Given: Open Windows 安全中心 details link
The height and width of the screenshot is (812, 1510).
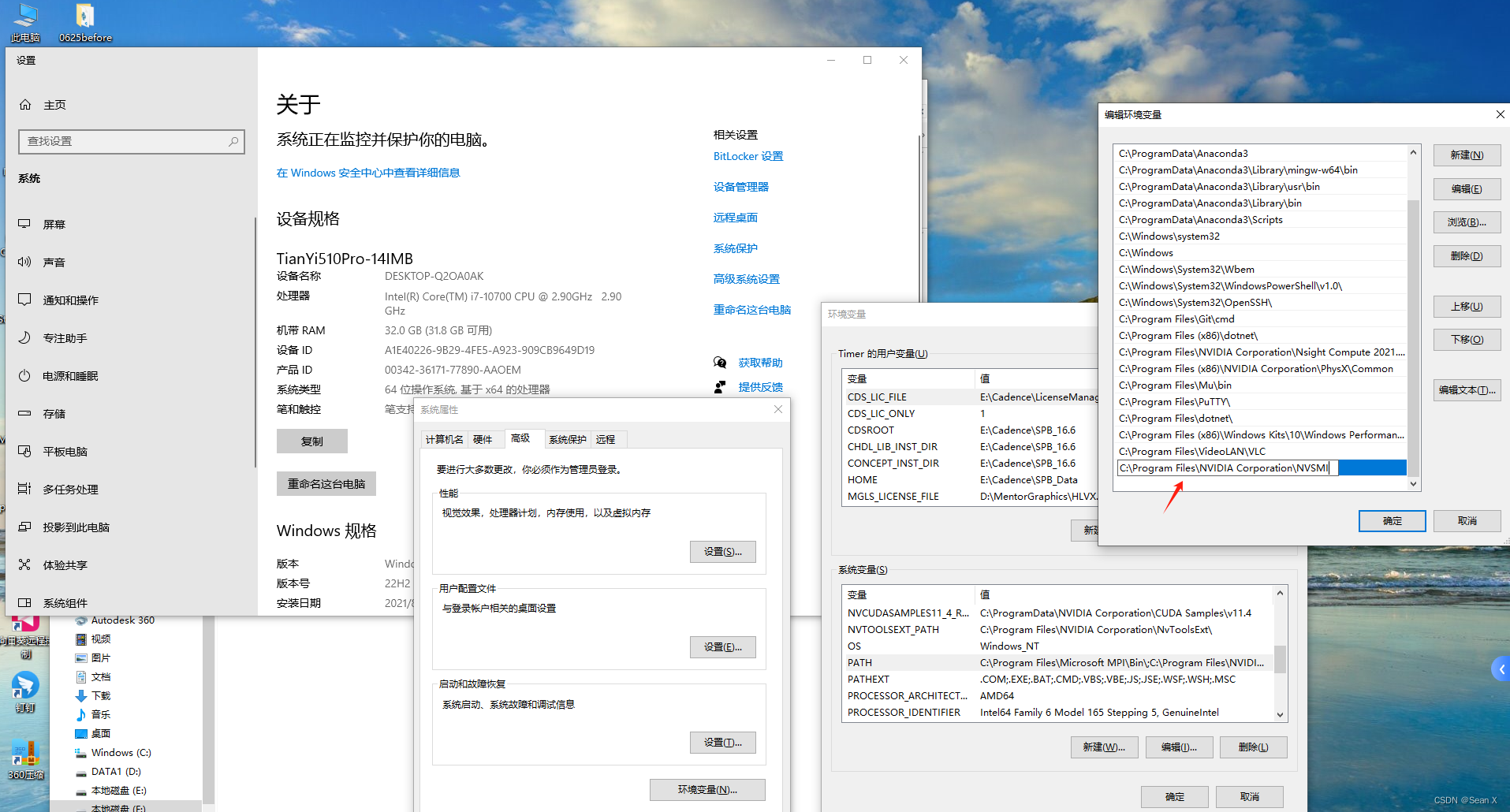Looking at the screenshot, I should 368,173.
